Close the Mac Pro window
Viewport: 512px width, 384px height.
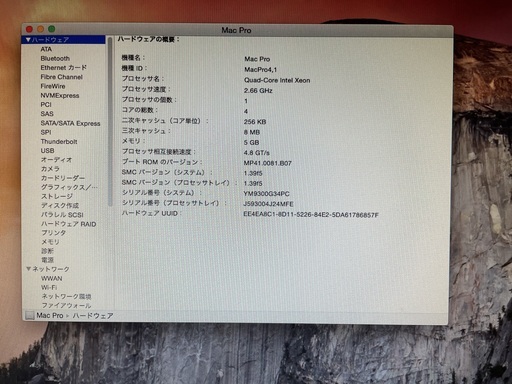(x=29, y=29)
